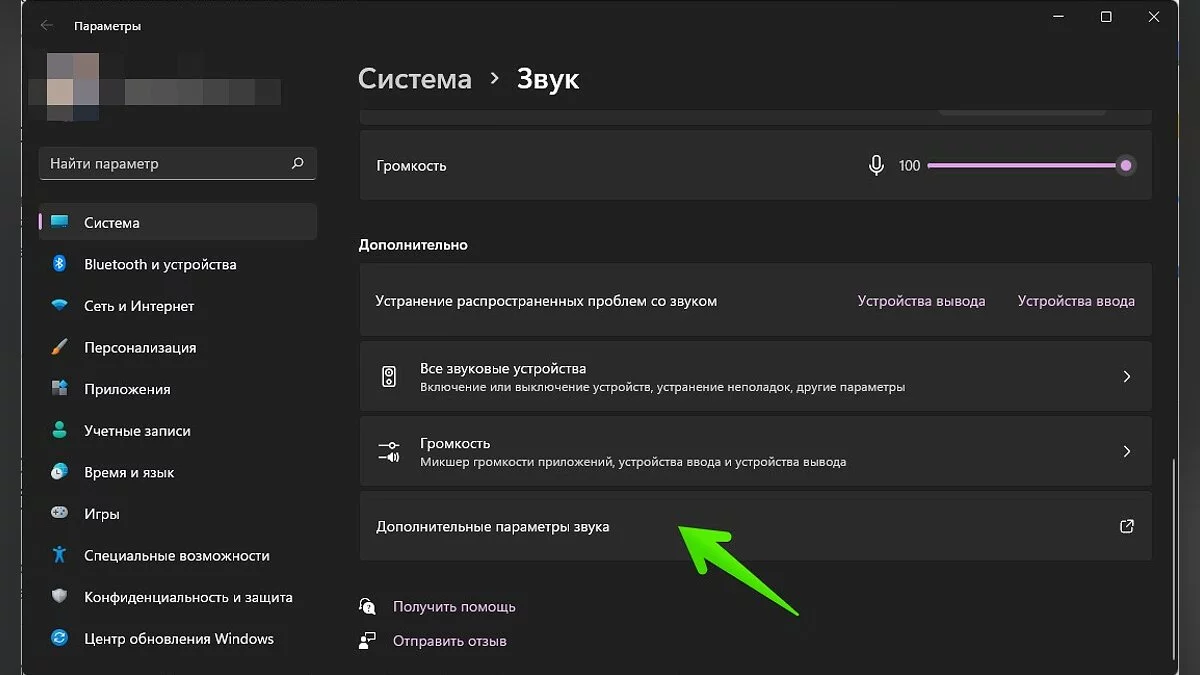This screenshot has height=675, width=1200.
Task: Click the microphone icon next to volume
Action: pos(876,166)
